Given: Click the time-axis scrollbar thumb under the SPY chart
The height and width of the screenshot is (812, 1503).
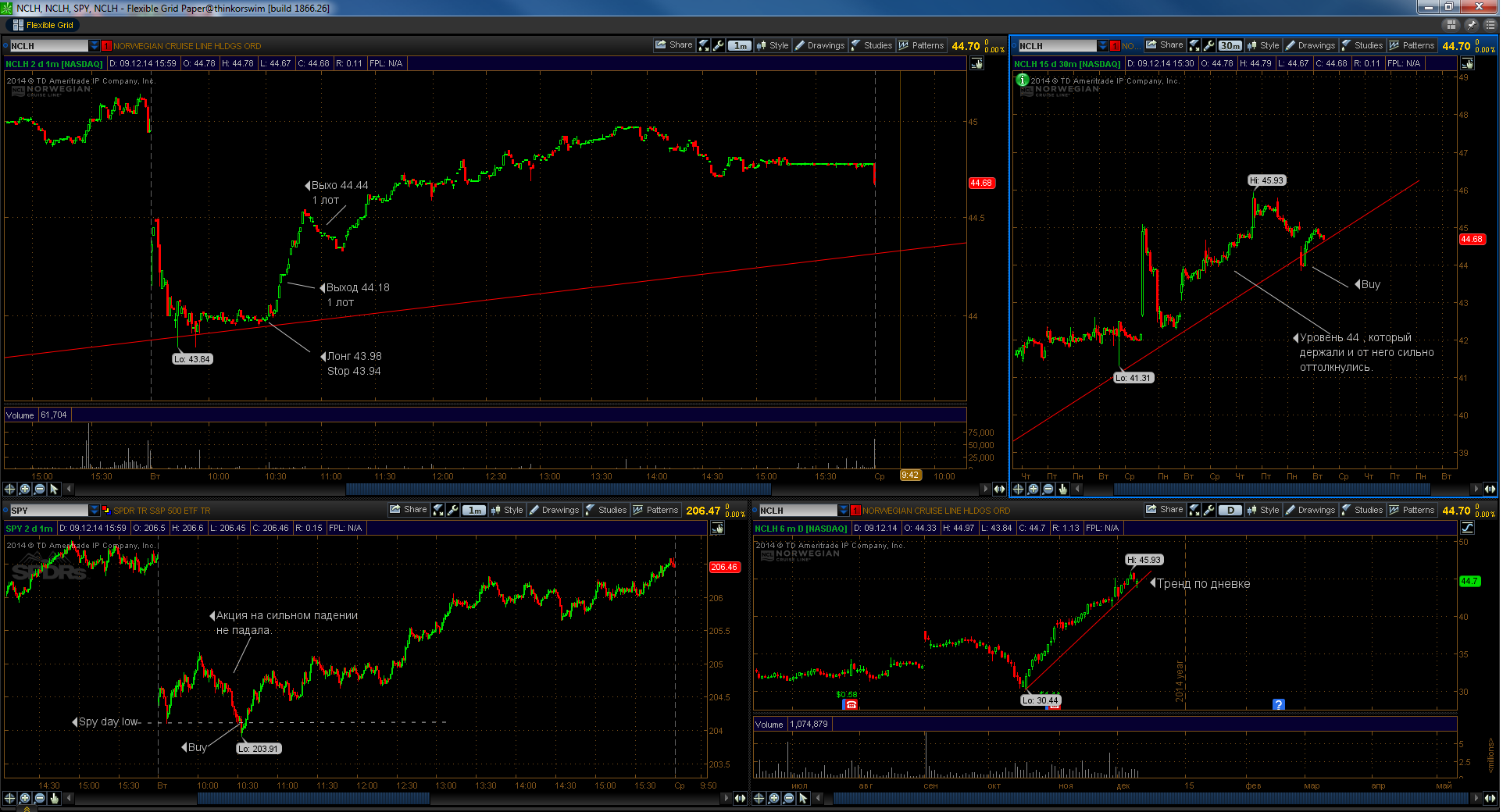Looking at the screenshot, I should click(x=313, y=798).
